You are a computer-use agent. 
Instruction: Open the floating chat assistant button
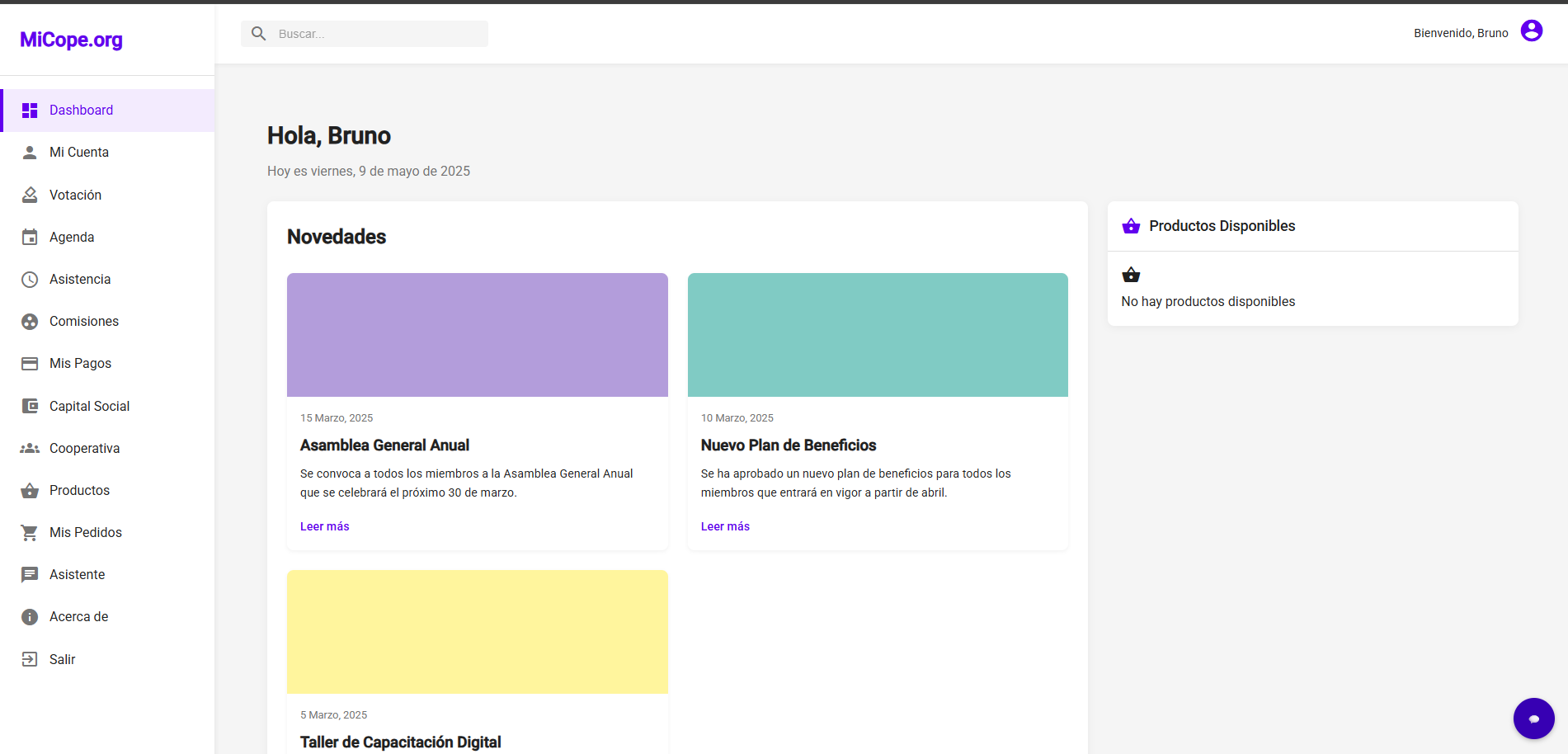1533,719
